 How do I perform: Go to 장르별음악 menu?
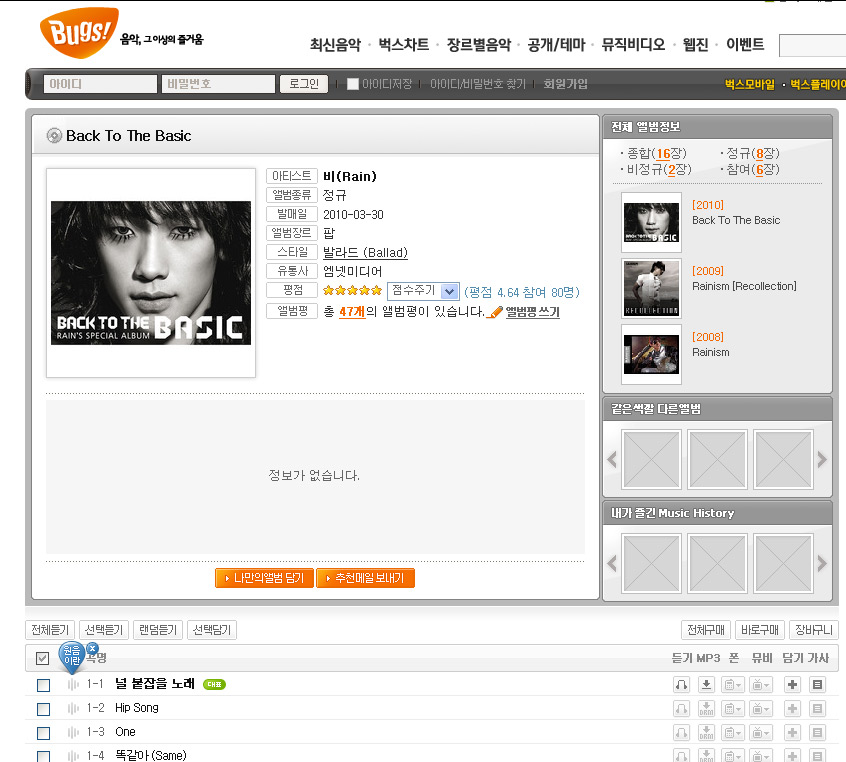[479, 44]
